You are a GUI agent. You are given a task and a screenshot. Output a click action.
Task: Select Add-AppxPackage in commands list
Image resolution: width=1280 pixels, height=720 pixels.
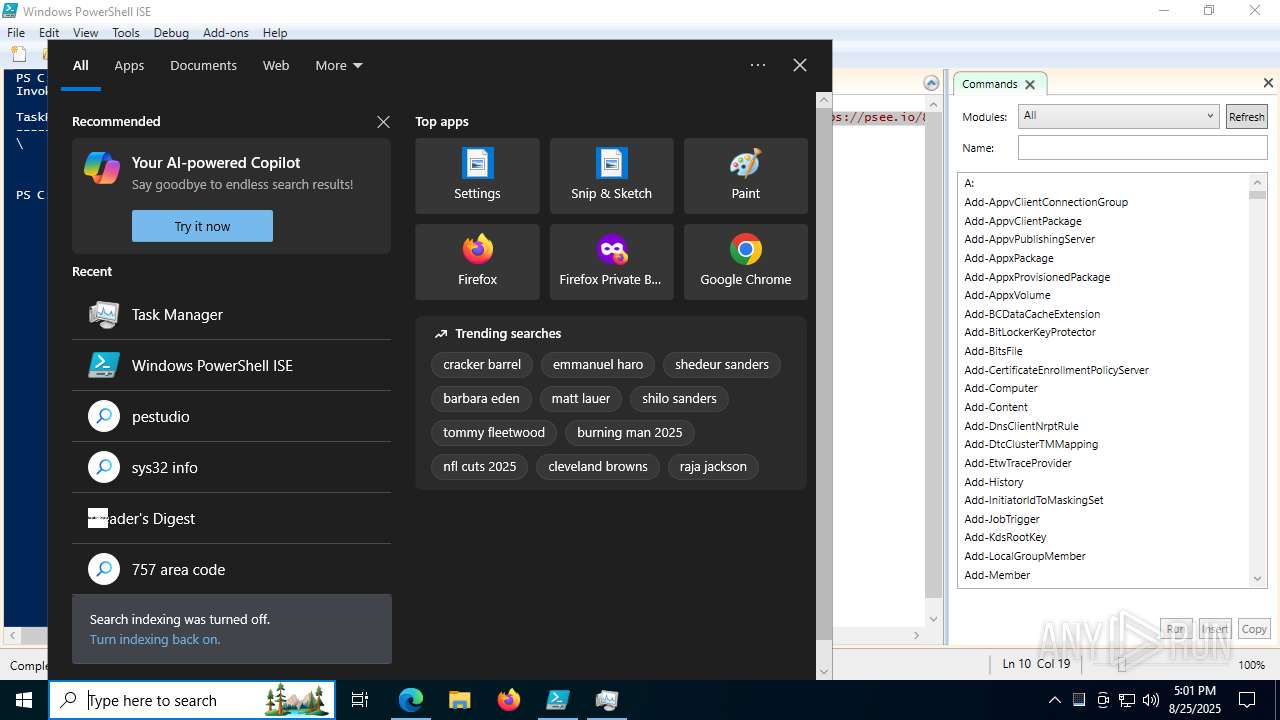(1009, 258)
